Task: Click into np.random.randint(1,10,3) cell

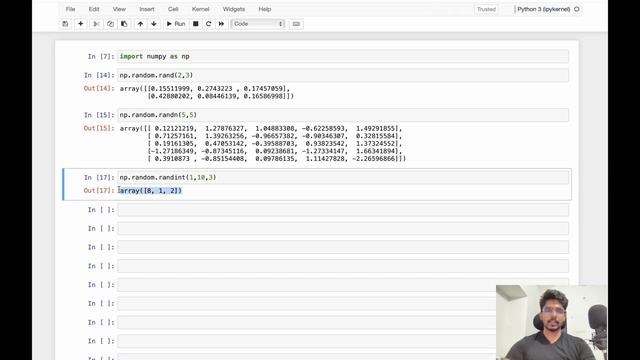Action: 343,177
